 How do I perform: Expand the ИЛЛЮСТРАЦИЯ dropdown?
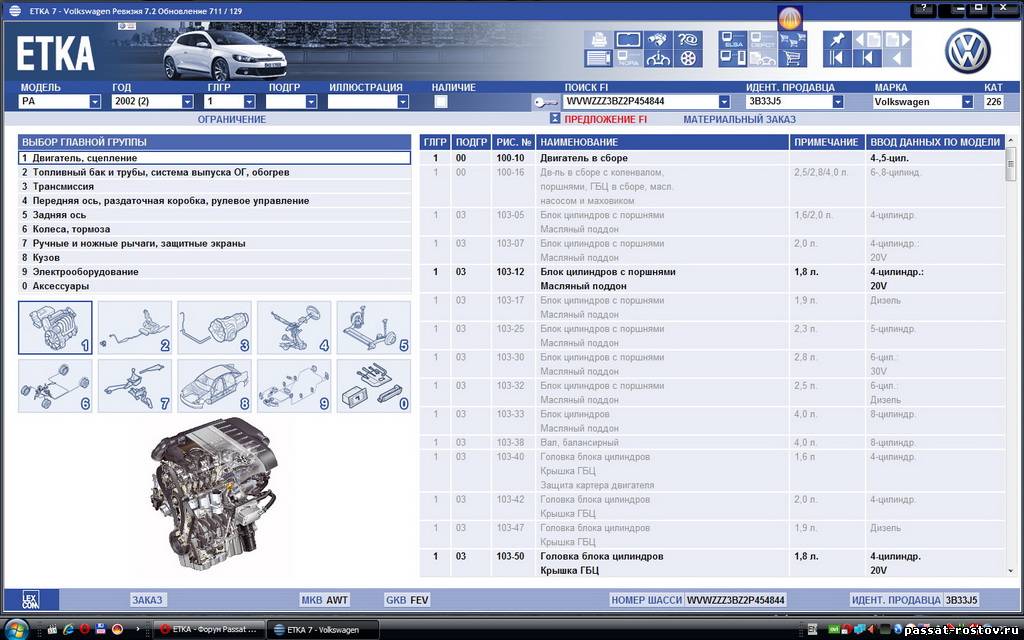[403, 102]
